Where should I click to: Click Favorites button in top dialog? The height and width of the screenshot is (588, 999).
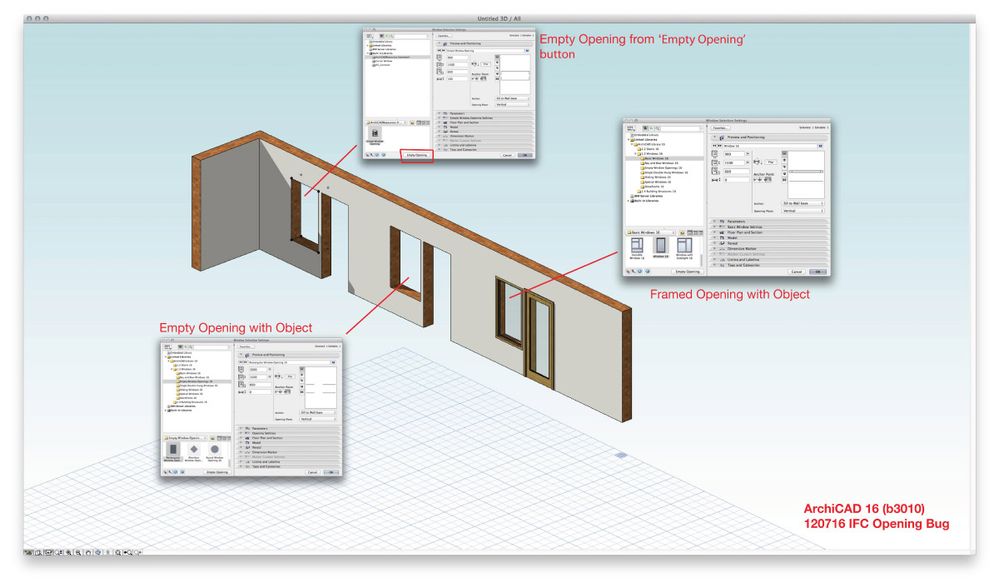[x=444, y=36]
